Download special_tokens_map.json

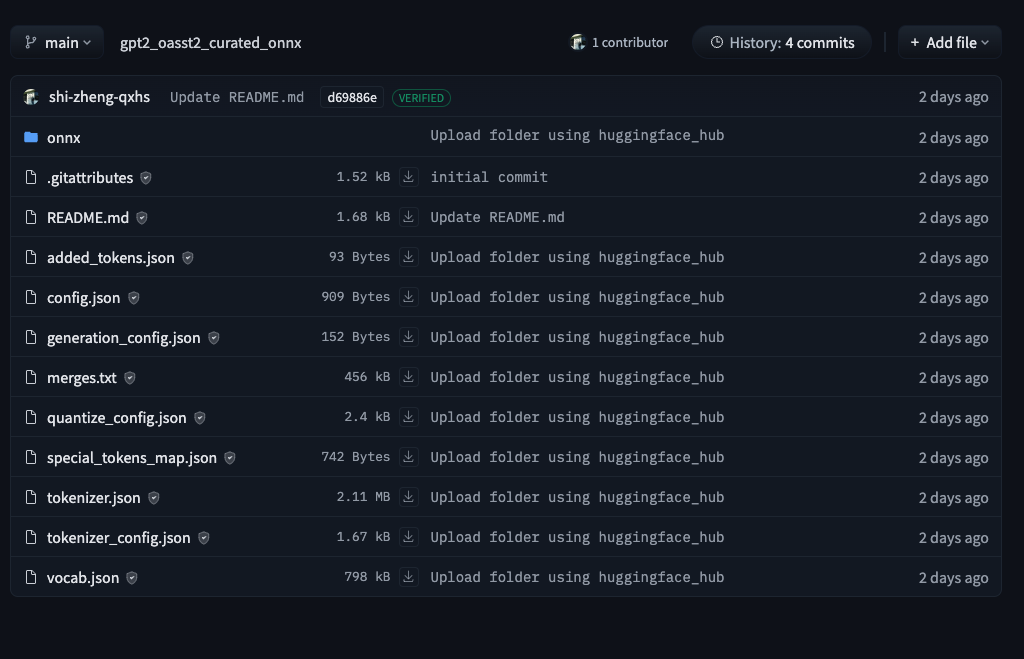tap(409, 457)
